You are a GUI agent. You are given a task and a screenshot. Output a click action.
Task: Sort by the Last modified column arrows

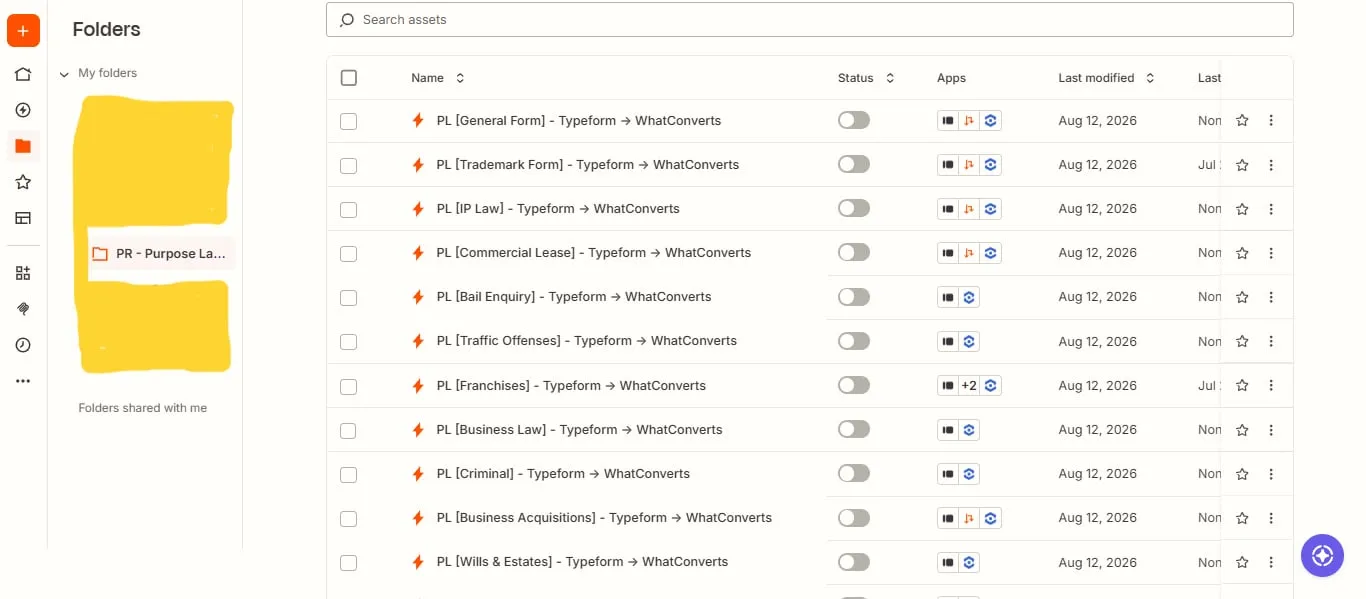1150,78
